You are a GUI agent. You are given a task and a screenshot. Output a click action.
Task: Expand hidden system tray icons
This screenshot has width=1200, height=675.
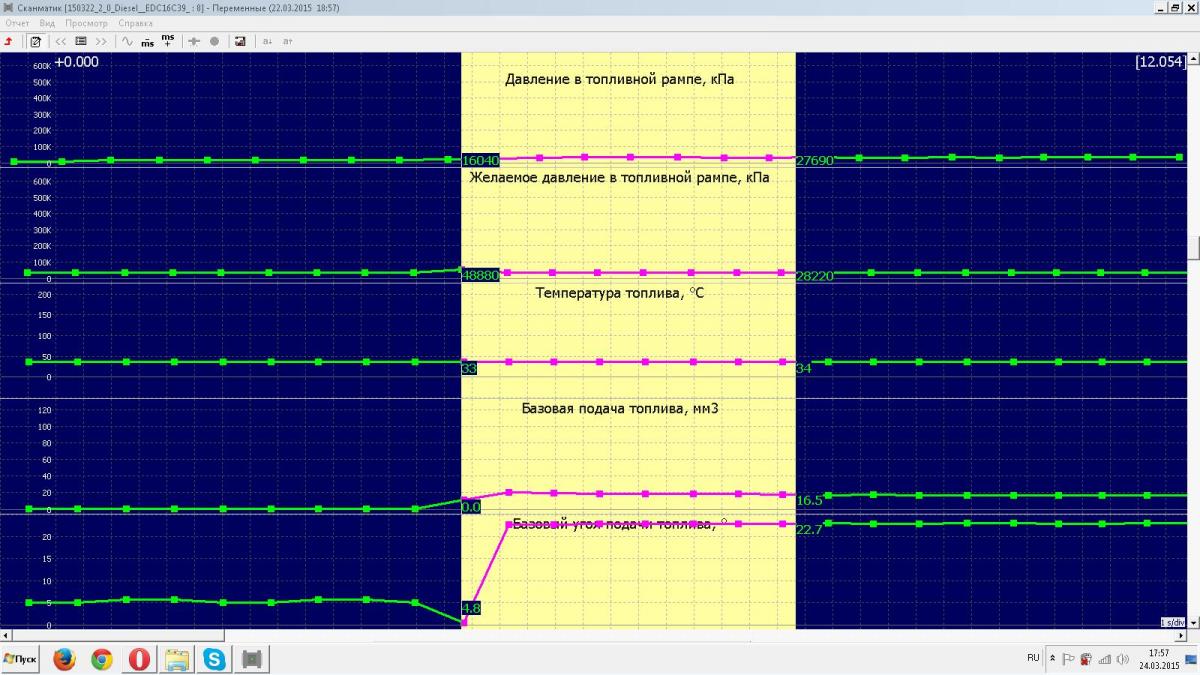(x=1052, y=658)
